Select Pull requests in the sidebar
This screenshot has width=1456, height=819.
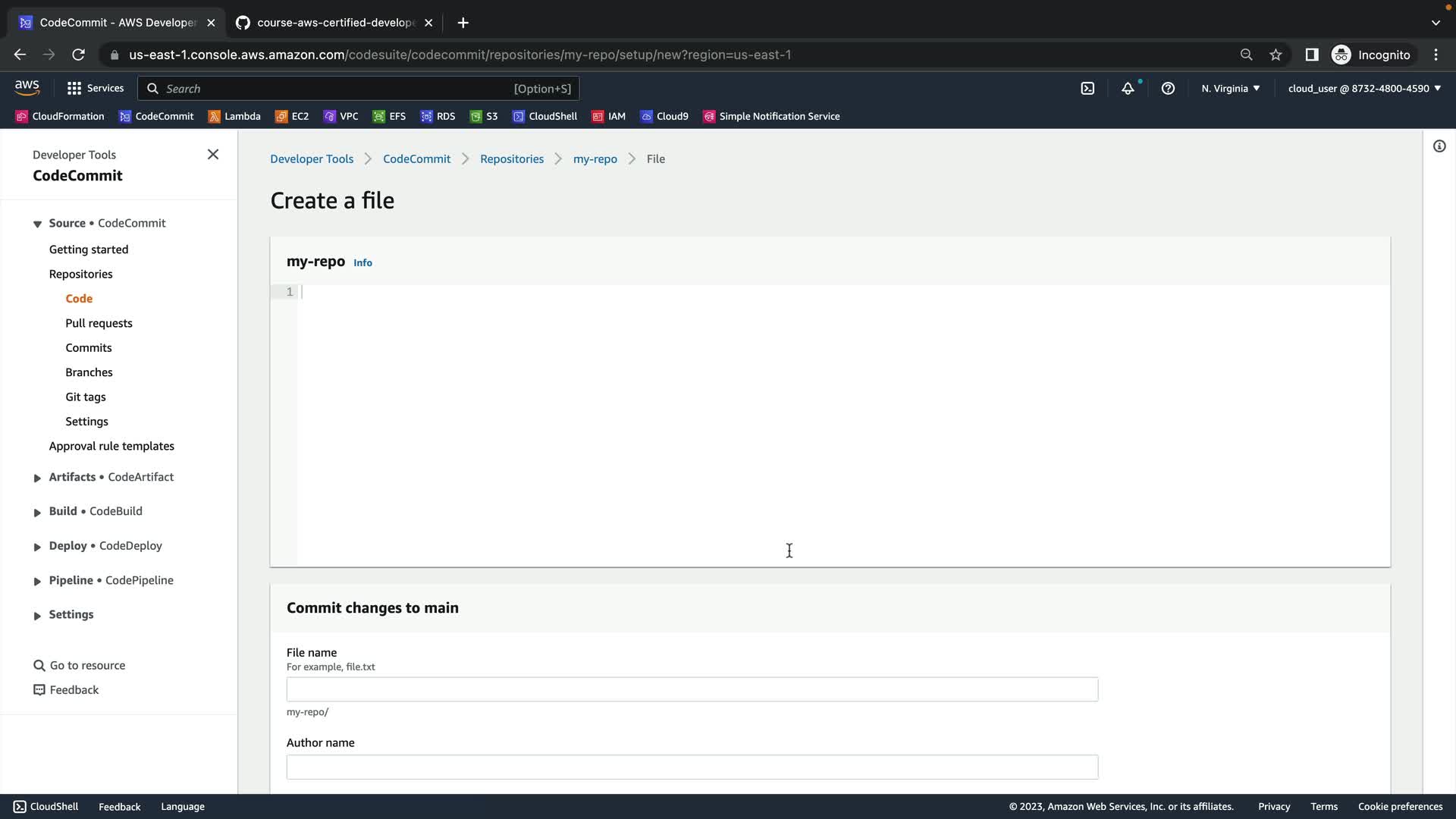pyautogui.click(x=99, y=323)
